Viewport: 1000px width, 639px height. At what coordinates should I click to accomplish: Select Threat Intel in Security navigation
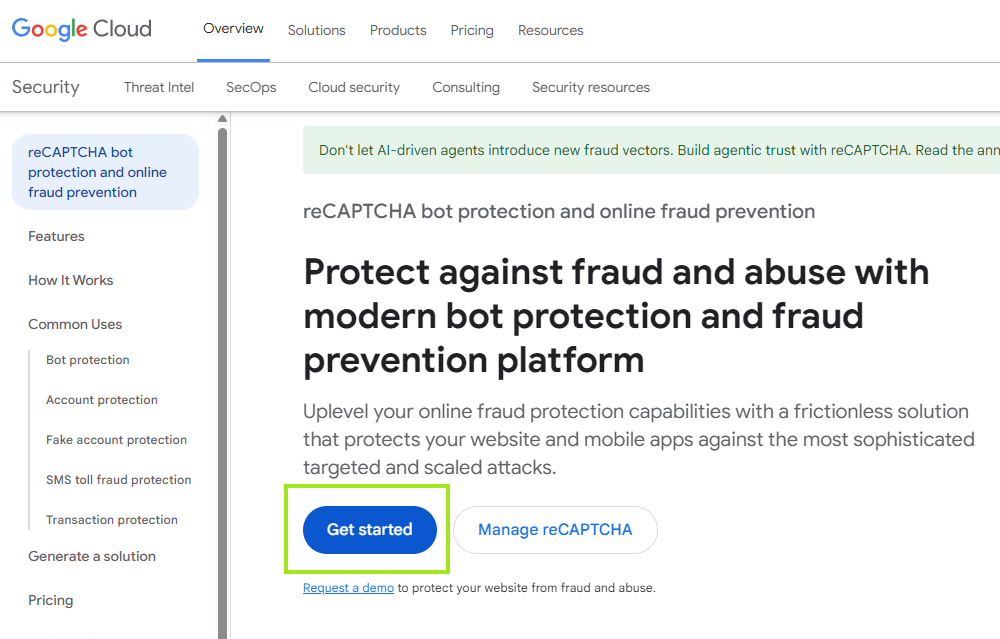(159, 87)
